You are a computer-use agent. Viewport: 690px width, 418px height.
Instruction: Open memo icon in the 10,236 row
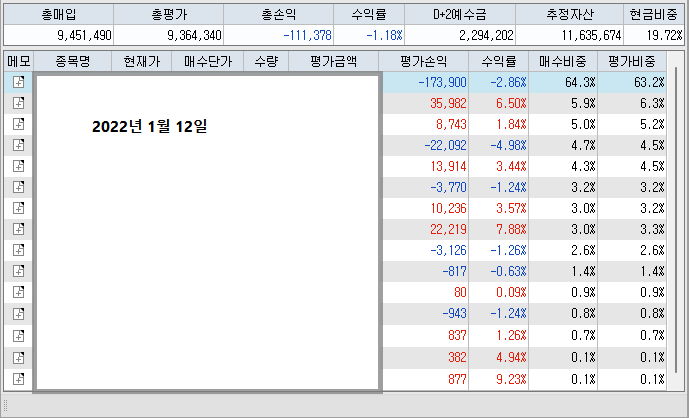[x=18, y=208]
